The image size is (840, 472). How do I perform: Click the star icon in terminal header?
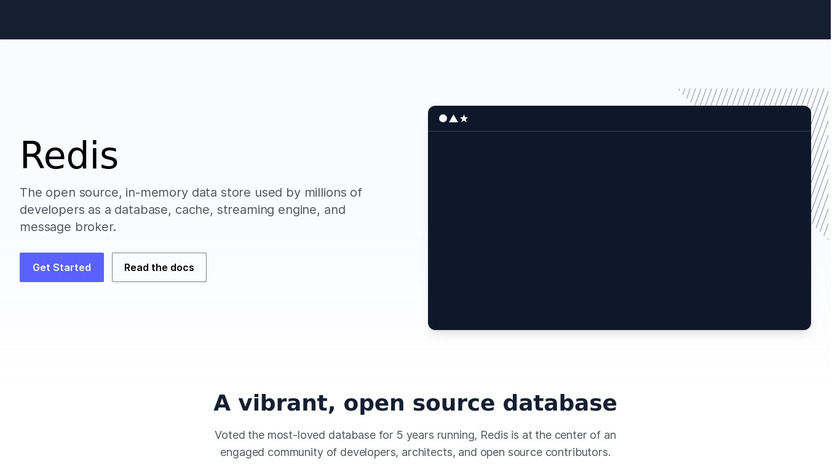pyautogui.click(x=464, y=118)
